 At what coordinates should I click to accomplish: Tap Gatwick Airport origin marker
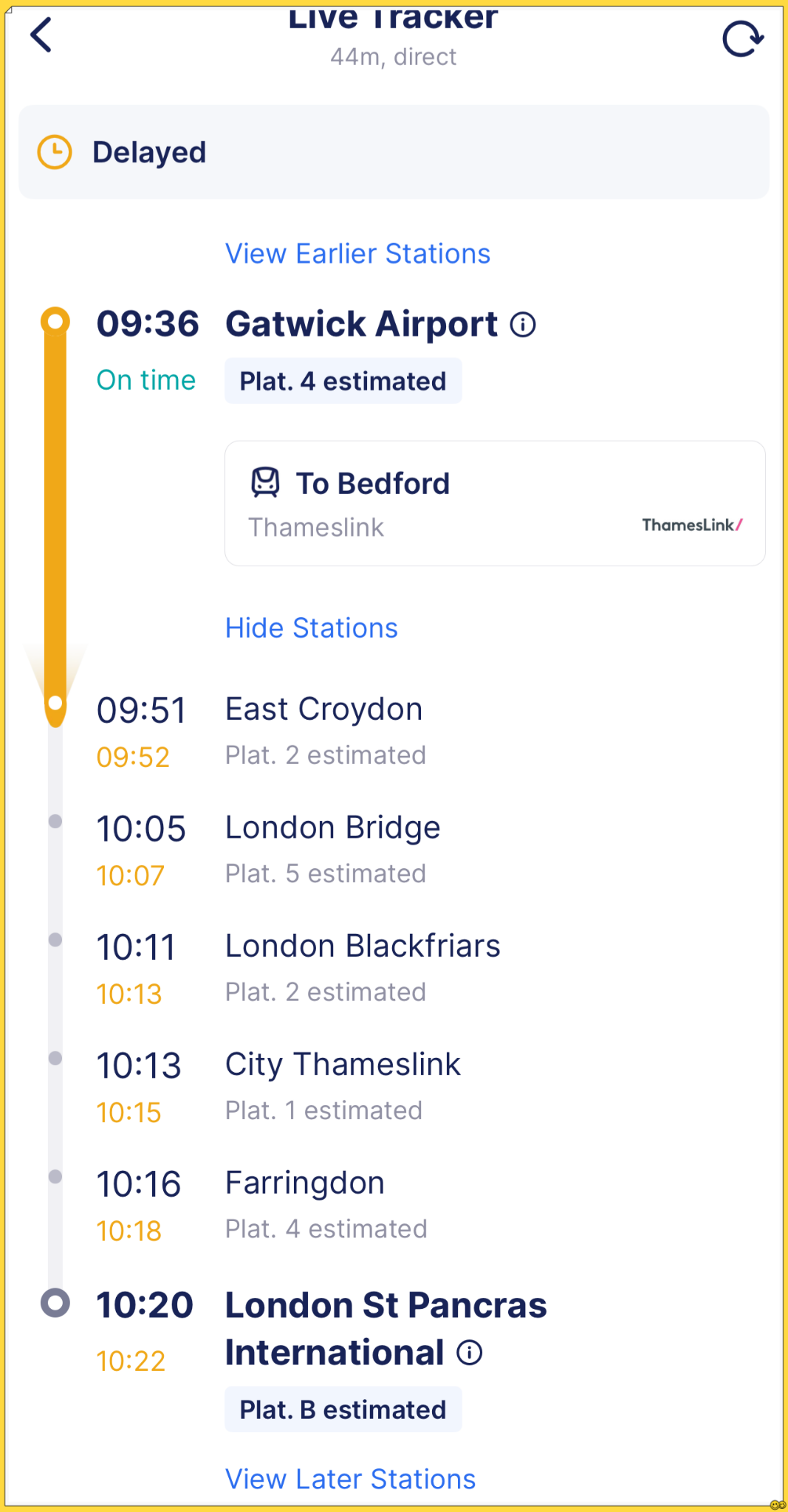pyautogui.click(x=55, y=321)
